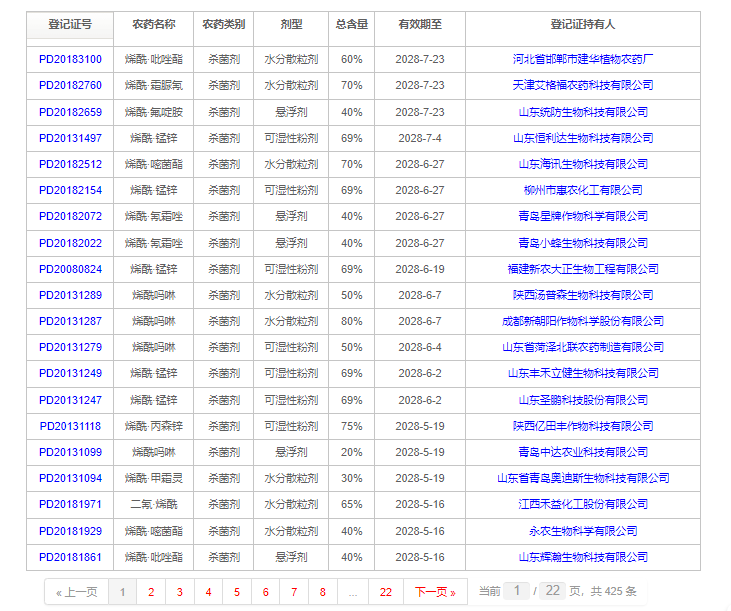Viewport: 731px width, 611px height.
Task: Open holder 陕西亿田丰作物科技有限公司
Action: click(x=583, y=426)
